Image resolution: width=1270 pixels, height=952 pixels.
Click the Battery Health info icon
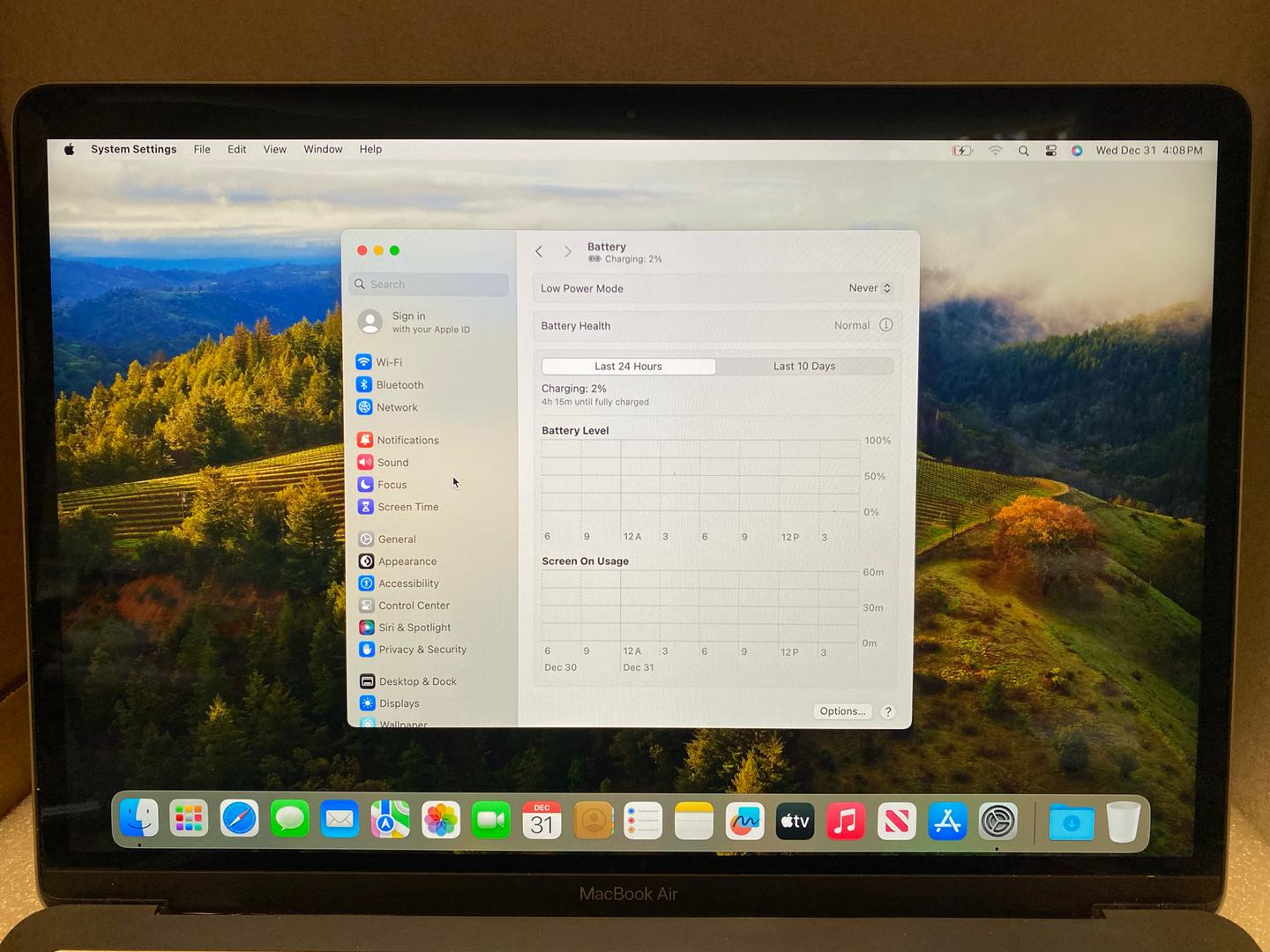coord(886,325)
